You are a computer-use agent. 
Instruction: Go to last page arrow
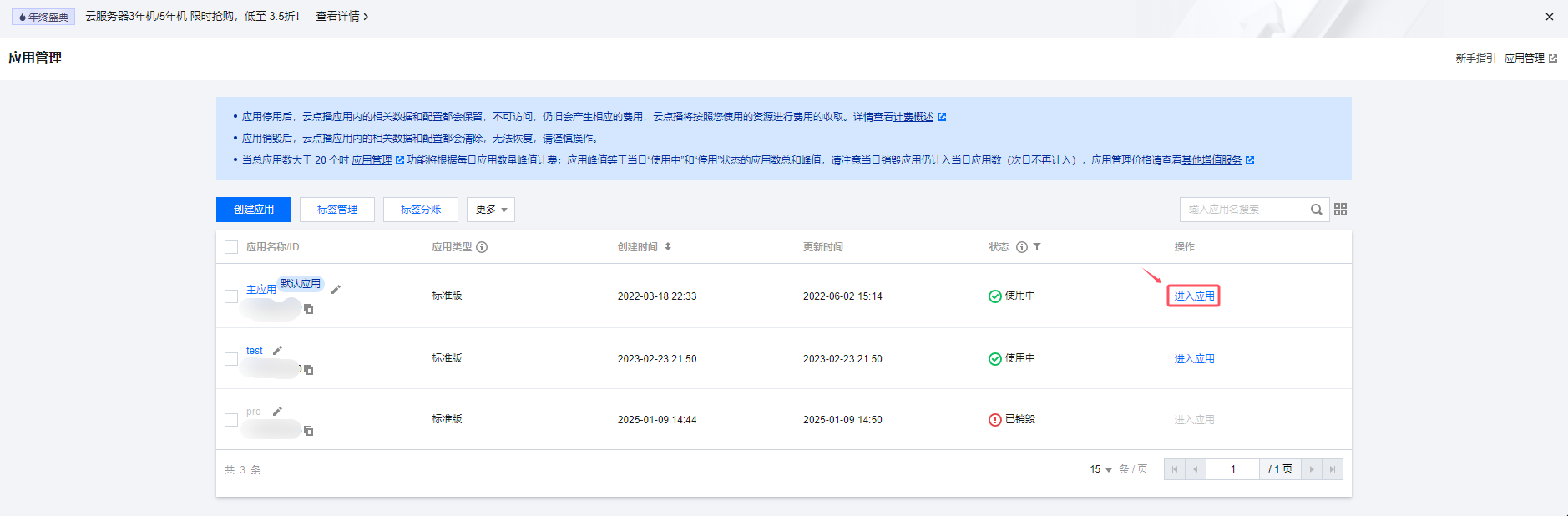tap(1333, 469)
